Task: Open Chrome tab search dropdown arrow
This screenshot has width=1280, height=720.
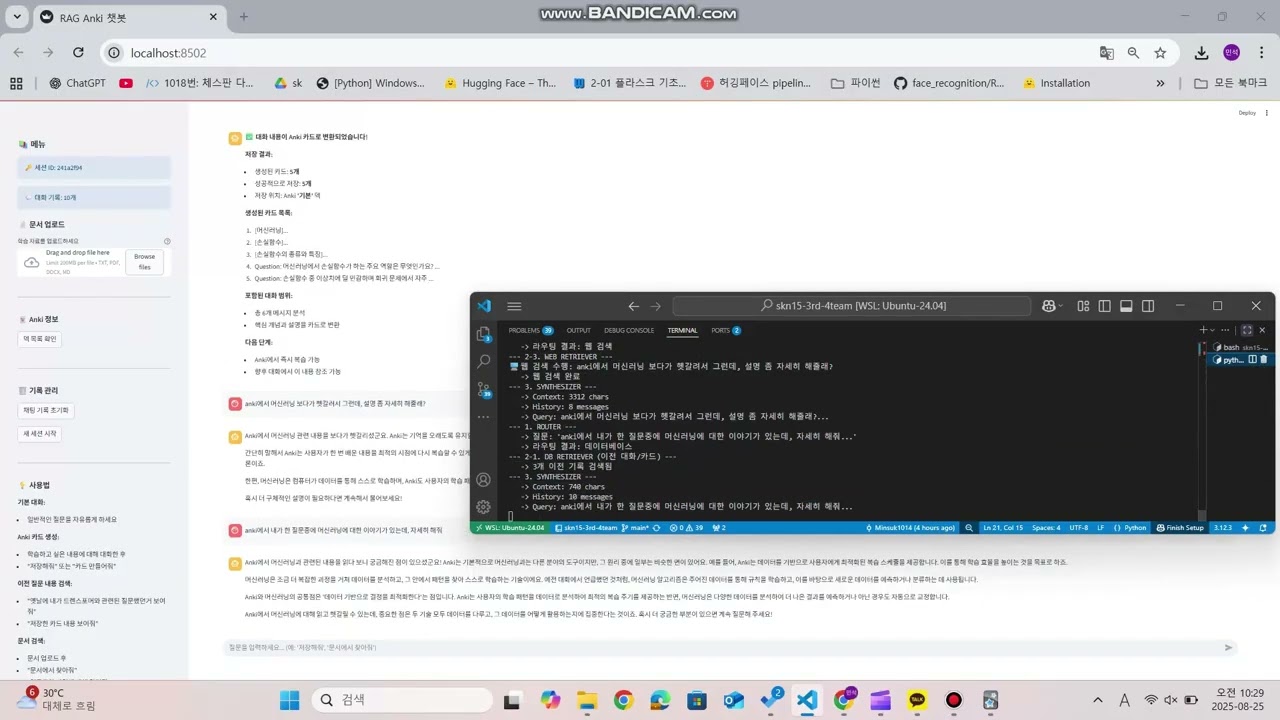Action: pos(19,17)
